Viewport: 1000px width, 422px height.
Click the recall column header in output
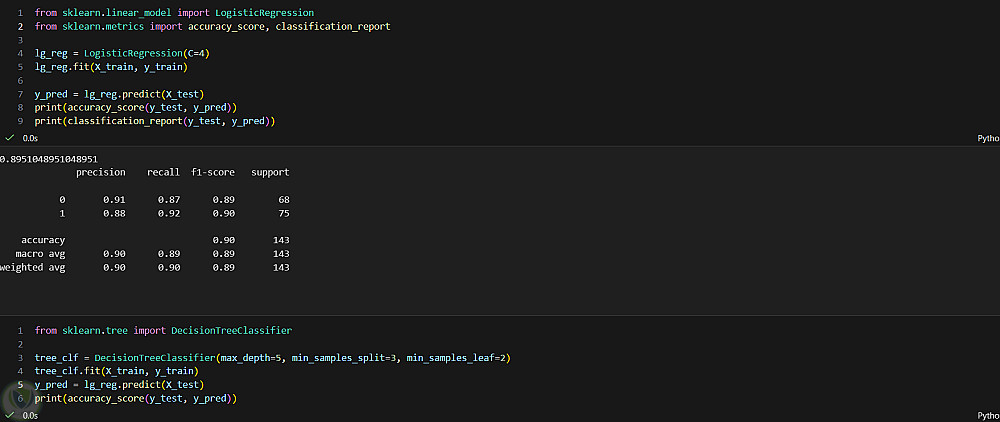(x=163, y=172)
